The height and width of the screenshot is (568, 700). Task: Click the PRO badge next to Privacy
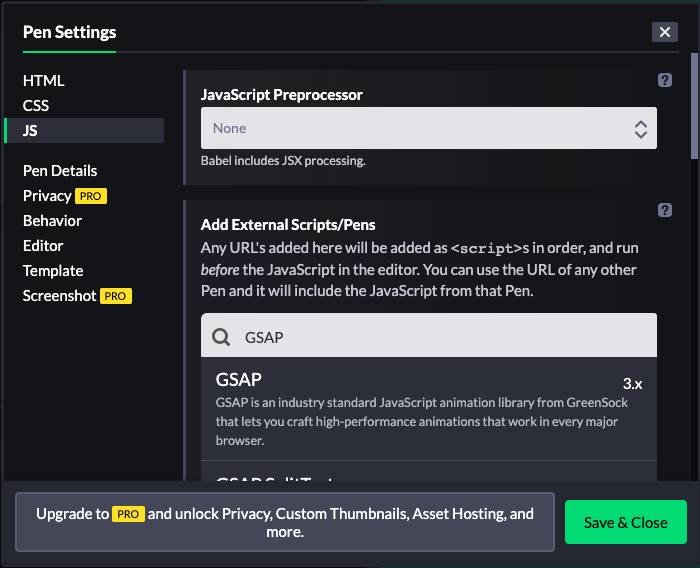click(x=91, y=196)
